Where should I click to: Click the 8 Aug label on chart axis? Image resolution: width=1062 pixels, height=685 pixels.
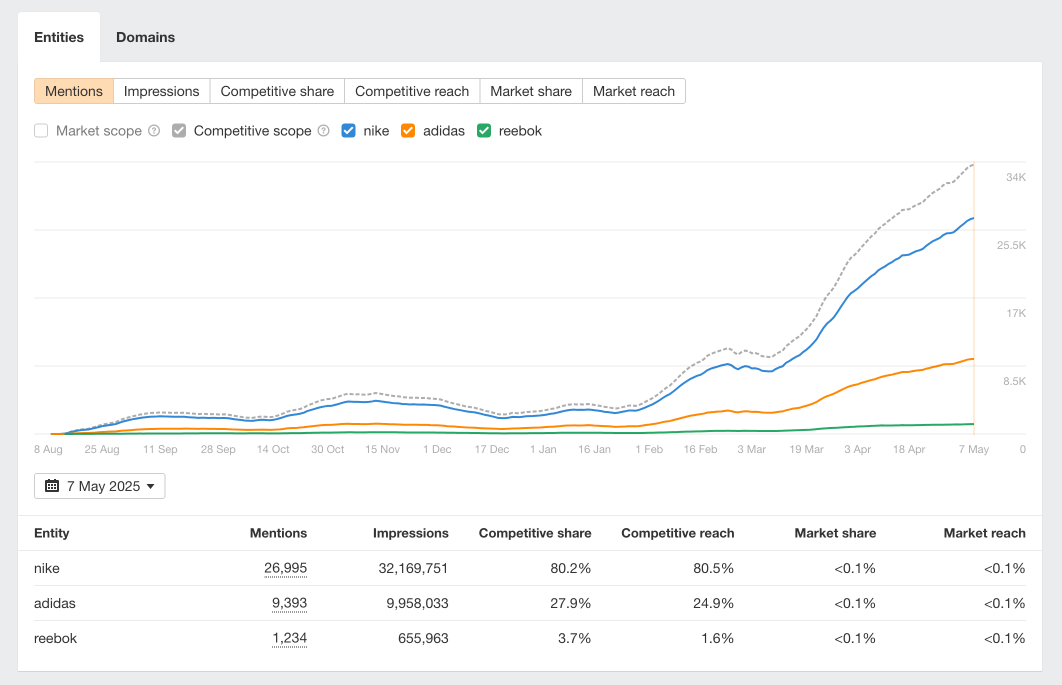click(x=48, y=449)
